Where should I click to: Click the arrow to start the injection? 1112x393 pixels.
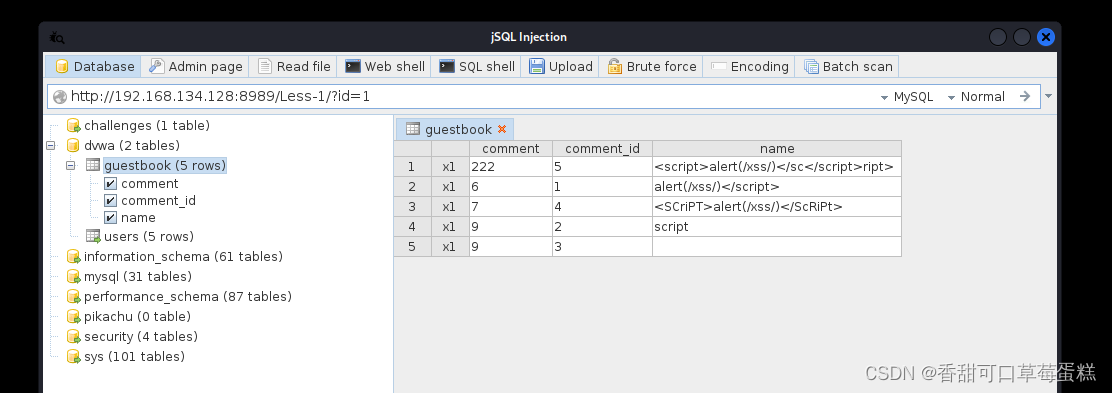[1025, 96]
